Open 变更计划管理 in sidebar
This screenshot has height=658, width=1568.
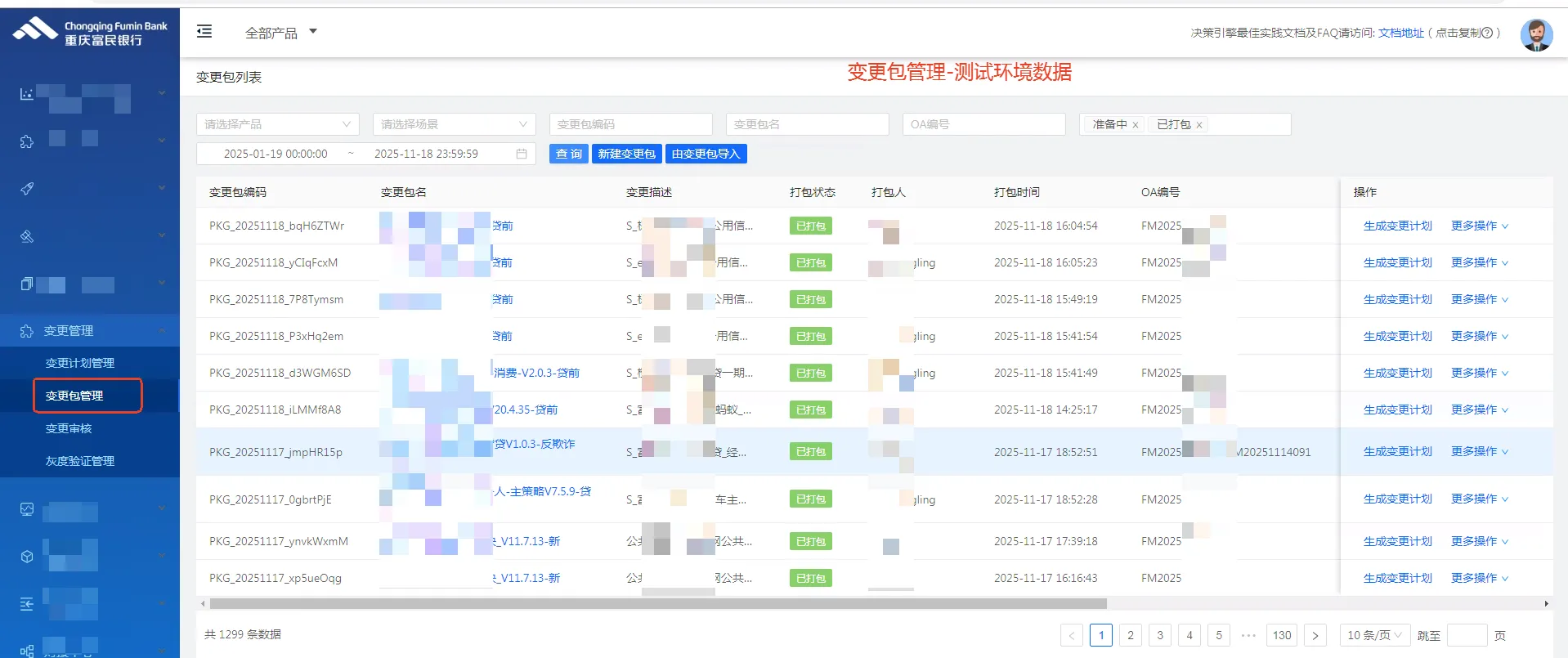80,363
